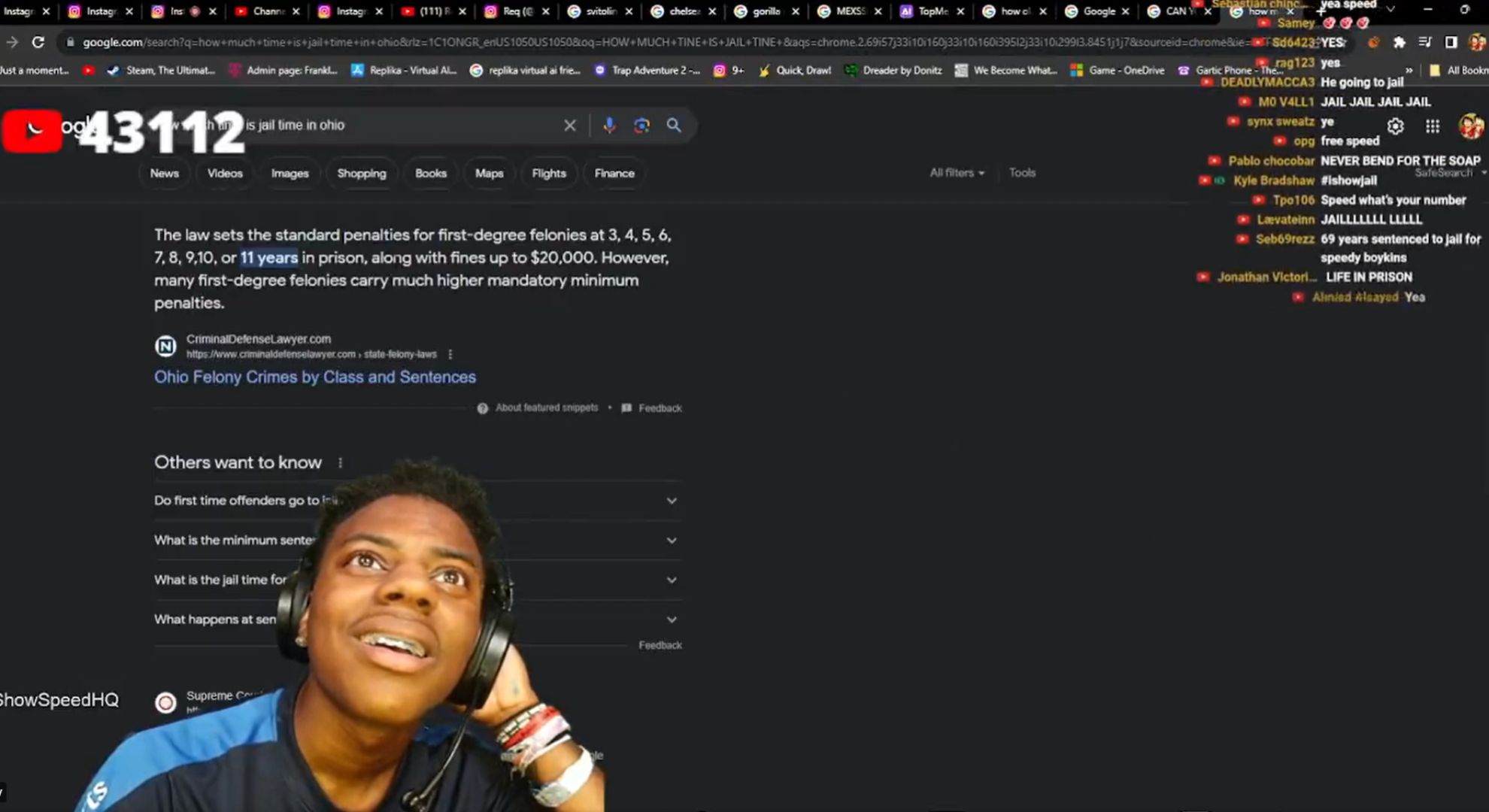Select the Images filter tab
This screenshot has height=812, width=1489.
(290, 174)
